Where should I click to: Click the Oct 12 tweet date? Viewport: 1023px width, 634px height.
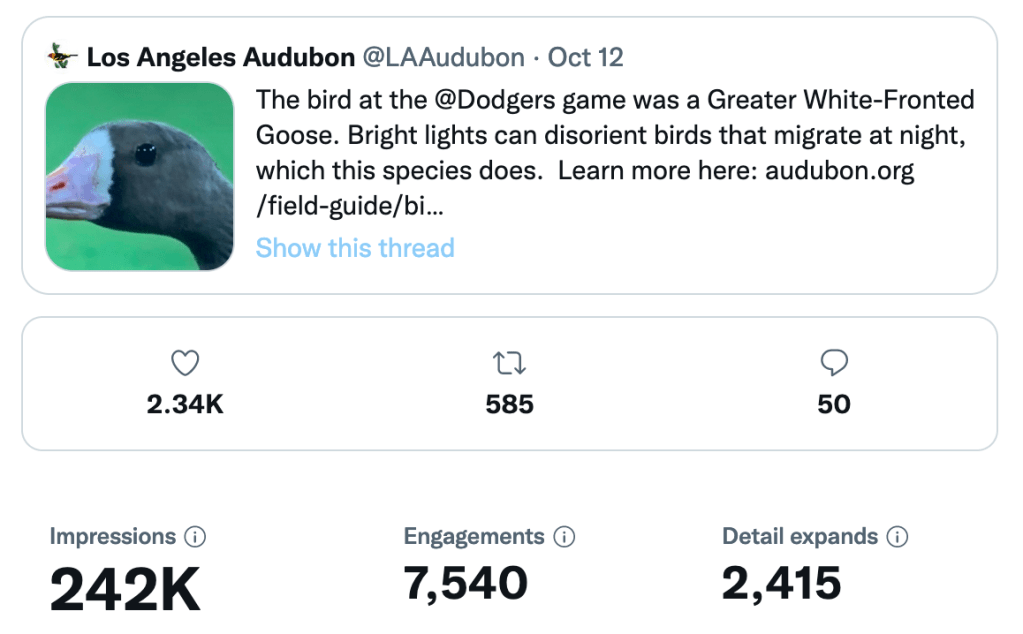click(x=586, y=57)
